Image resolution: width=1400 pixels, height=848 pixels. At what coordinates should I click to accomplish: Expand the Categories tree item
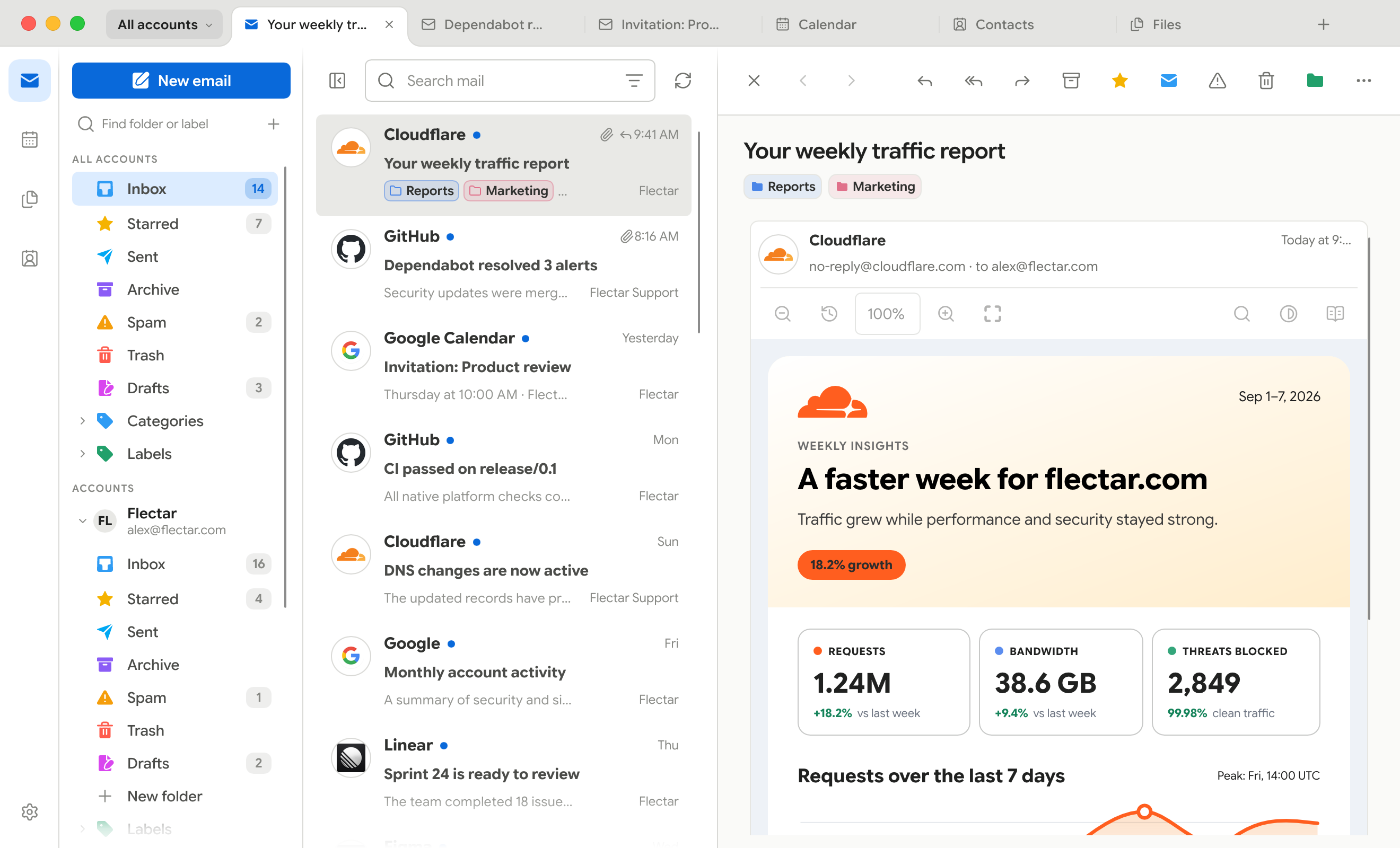[82, 421]
